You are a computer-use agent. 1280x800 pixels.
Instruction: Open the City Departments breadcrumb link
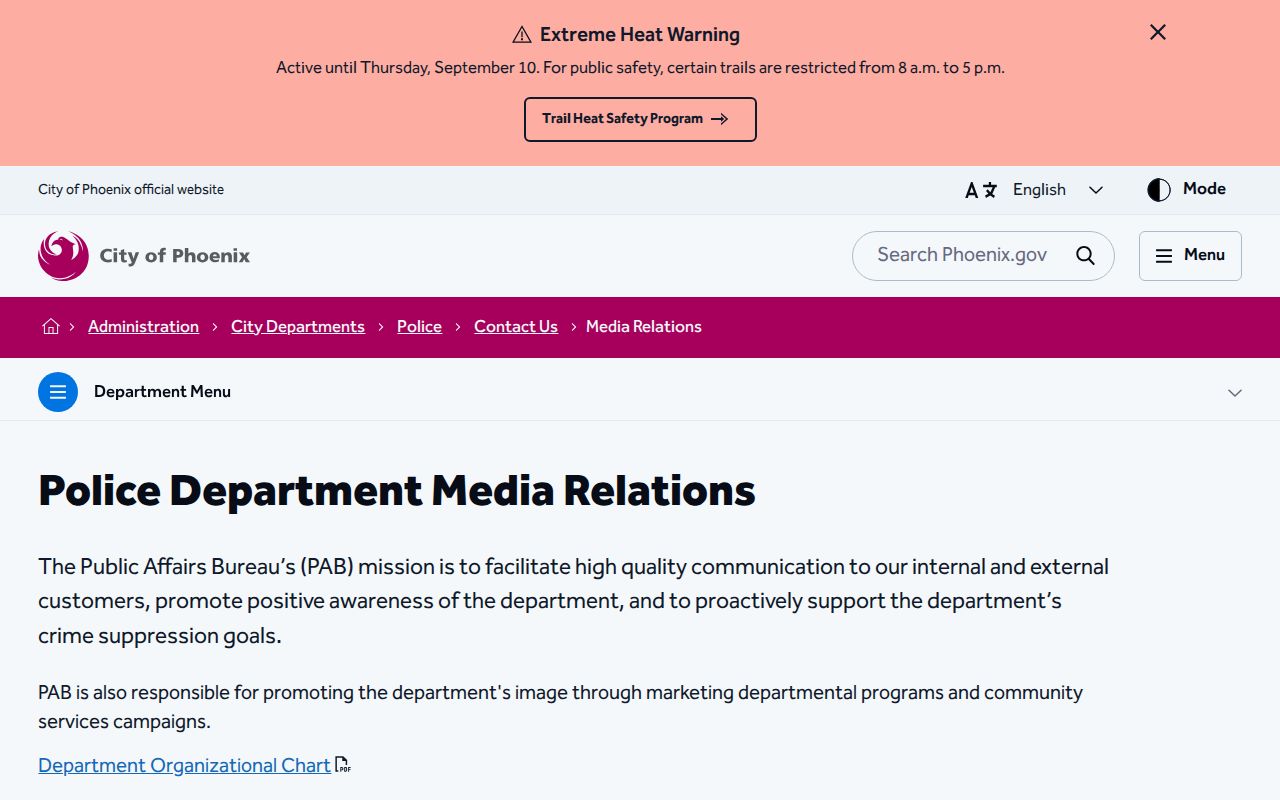pos(298,327)
